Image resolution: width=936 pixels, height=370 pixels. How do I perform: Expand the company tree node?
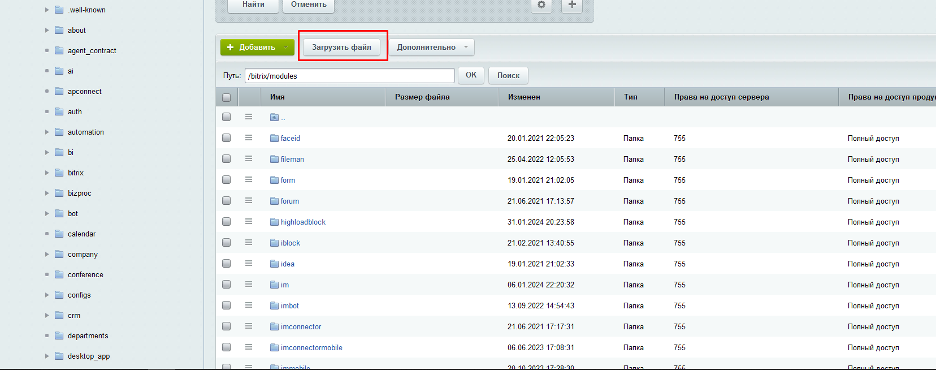[x=47, y=254]
